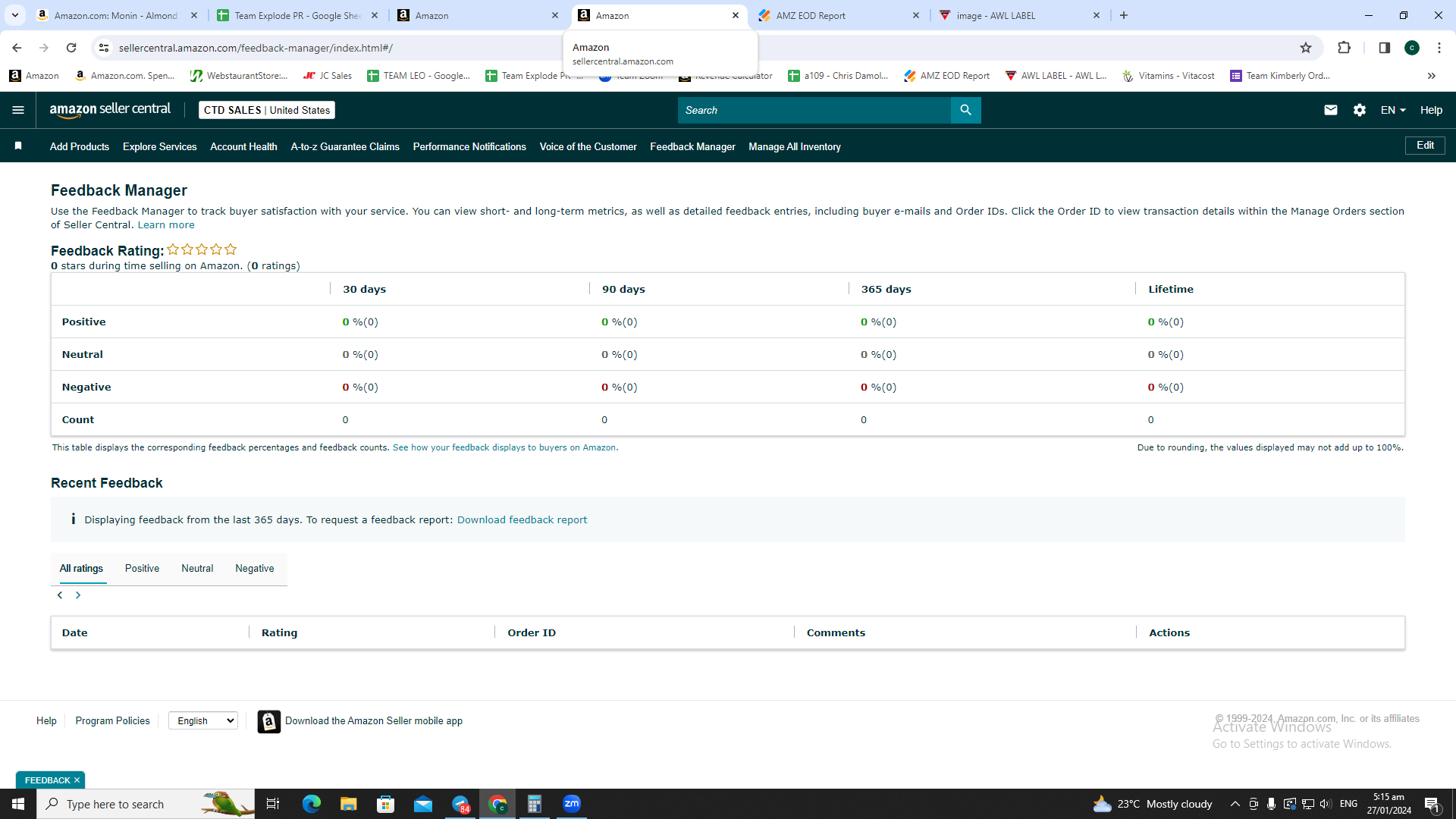1456x819 pixels.
Task: Switch to the Negative tab
Action: 255,569
